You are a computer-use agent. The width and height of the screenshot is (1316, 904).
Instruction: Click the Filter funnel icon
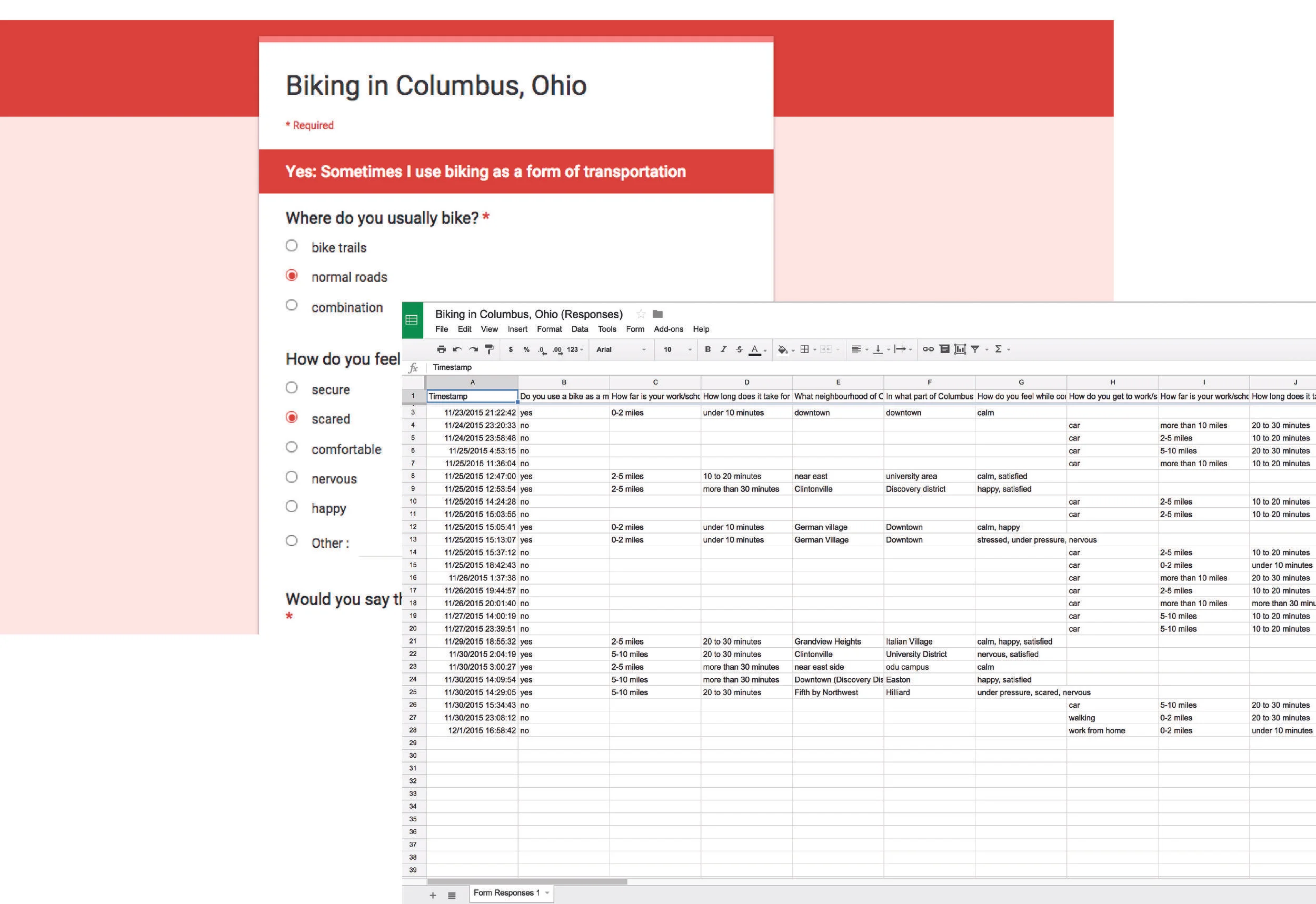click(x=975, y=349)
